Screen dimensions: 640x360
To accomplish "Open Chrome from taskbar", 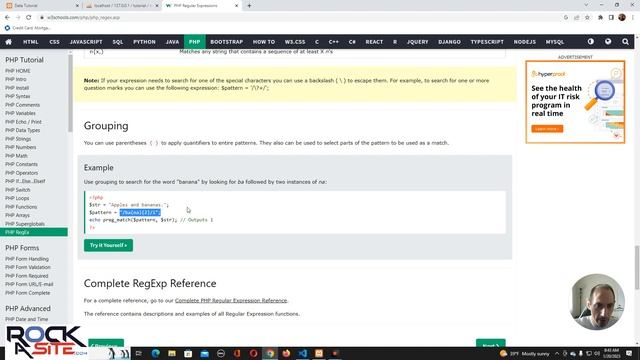I will [270, 353].
